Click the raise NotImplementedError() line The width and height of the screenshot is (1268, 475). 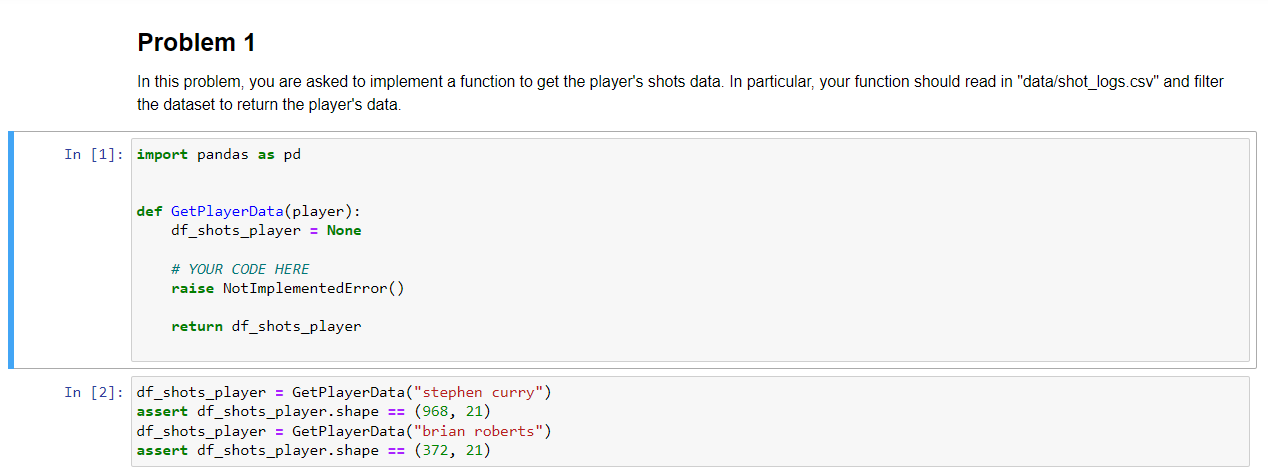click(288, 288)
